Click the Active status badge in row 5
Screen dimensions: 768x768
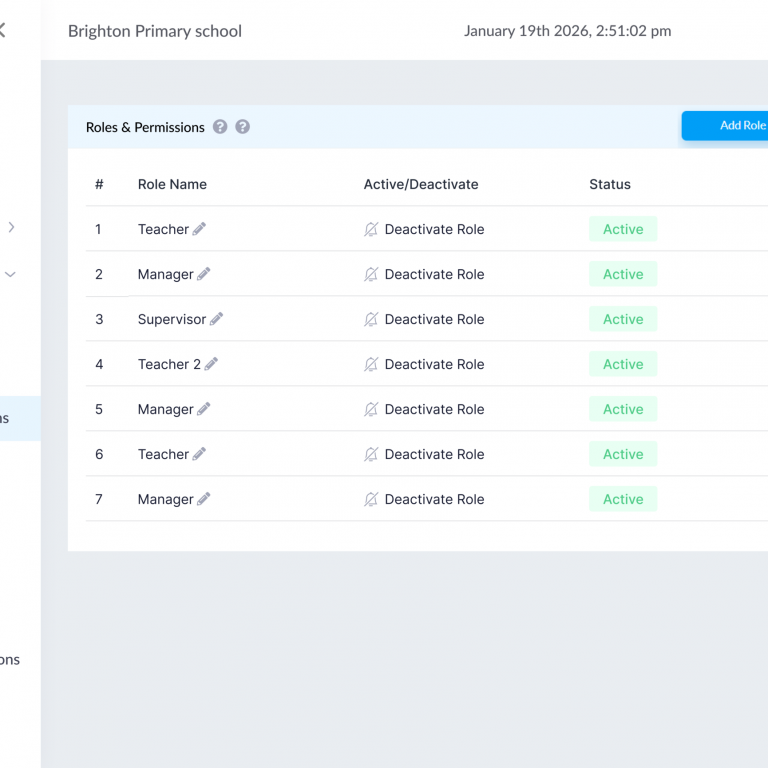point(623,409)
